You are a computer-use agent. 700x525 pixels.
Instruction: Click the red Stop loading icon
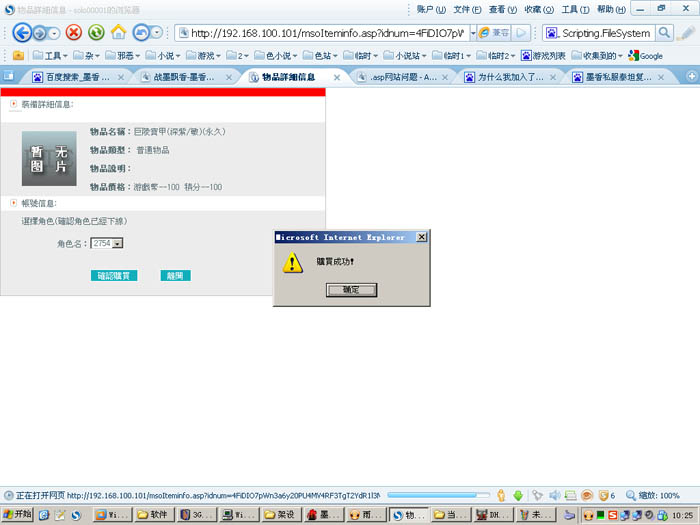[74, 33]
